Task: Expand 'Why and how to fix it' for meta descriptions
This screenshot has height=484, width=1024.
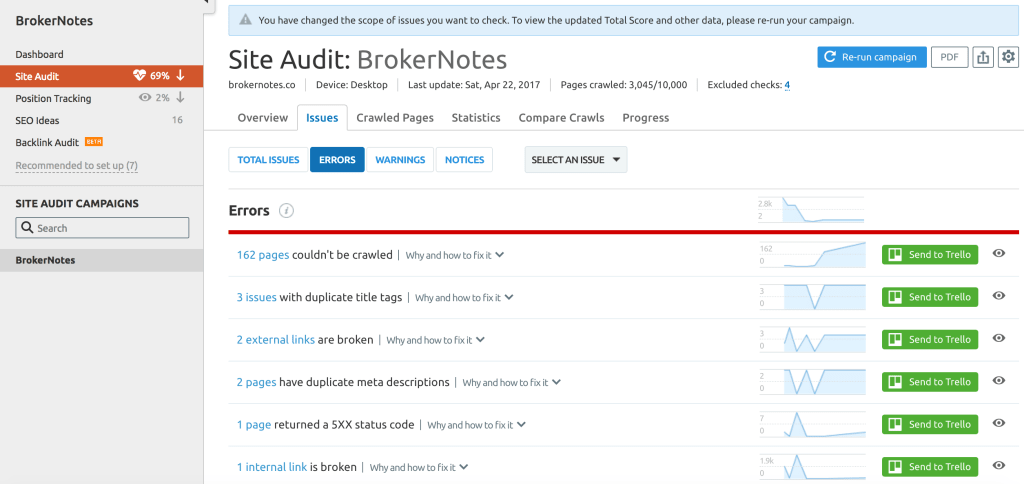Action: coord(512,383)
